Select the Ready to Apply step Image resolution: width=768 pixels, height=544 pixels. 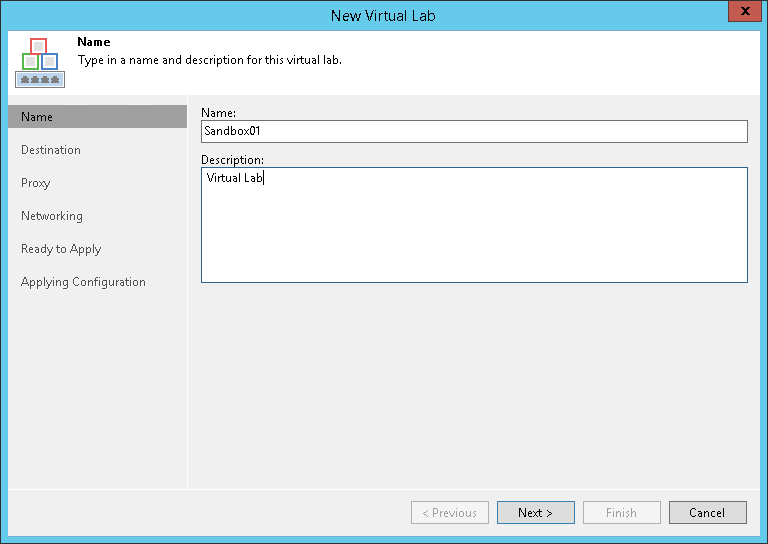(x=61, y=249)
